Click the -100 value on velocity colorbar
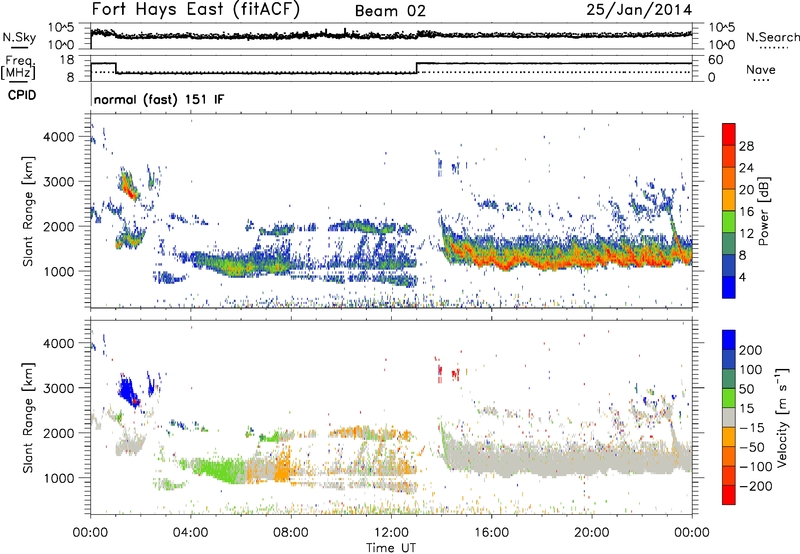This screenshot has height=554, width=800. tap(756, 467)
